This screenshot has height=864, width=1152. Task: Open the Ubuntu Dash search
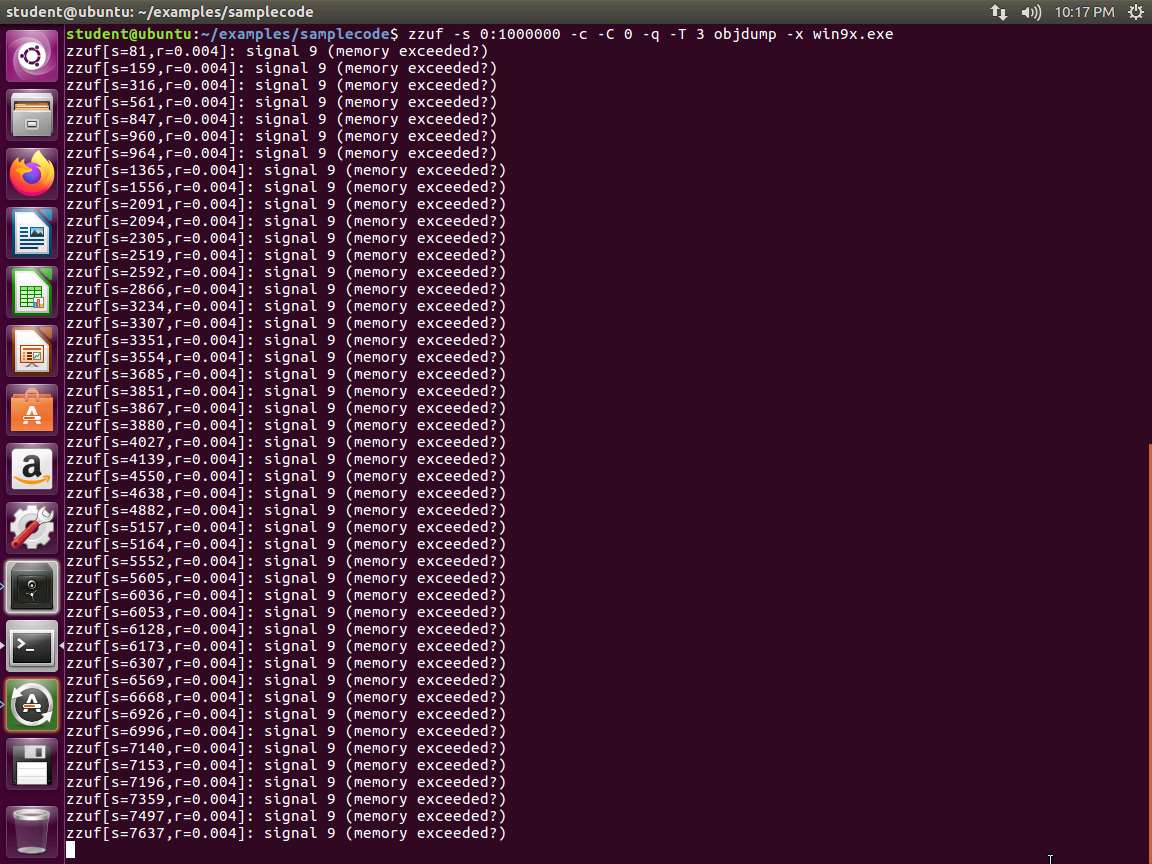pyautogui.click(x=33, y=57)
